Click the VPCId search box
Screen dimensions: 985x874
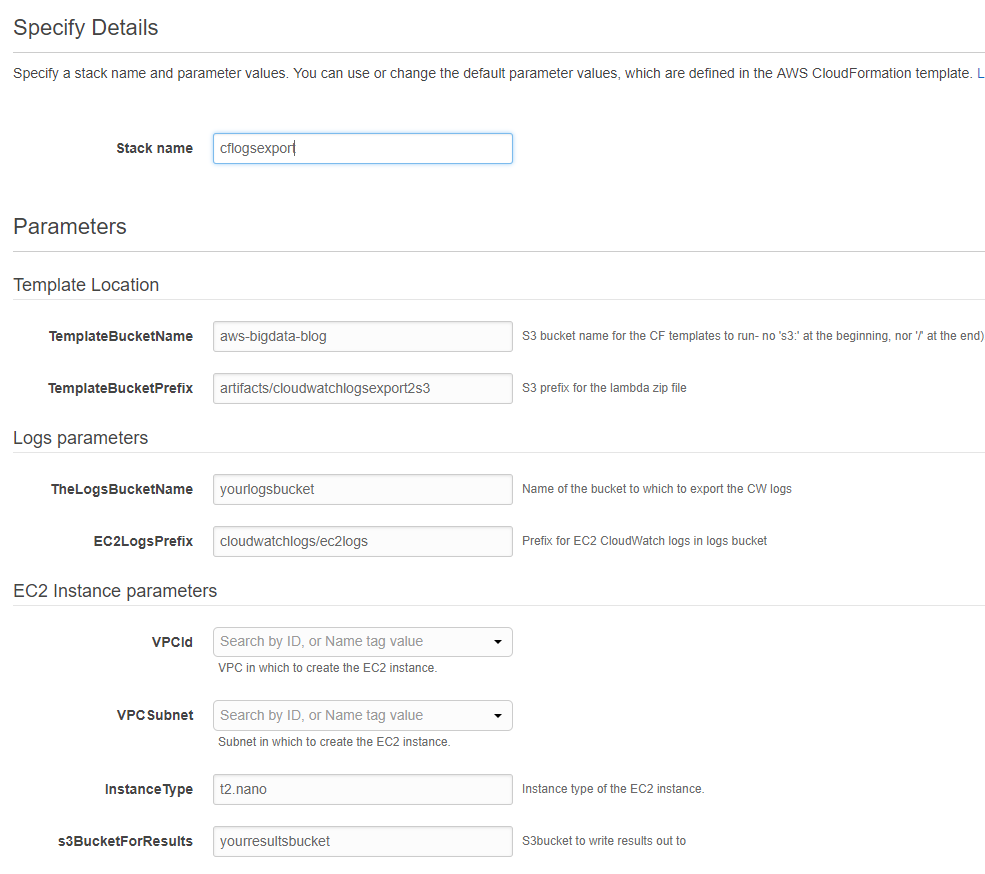362,642
